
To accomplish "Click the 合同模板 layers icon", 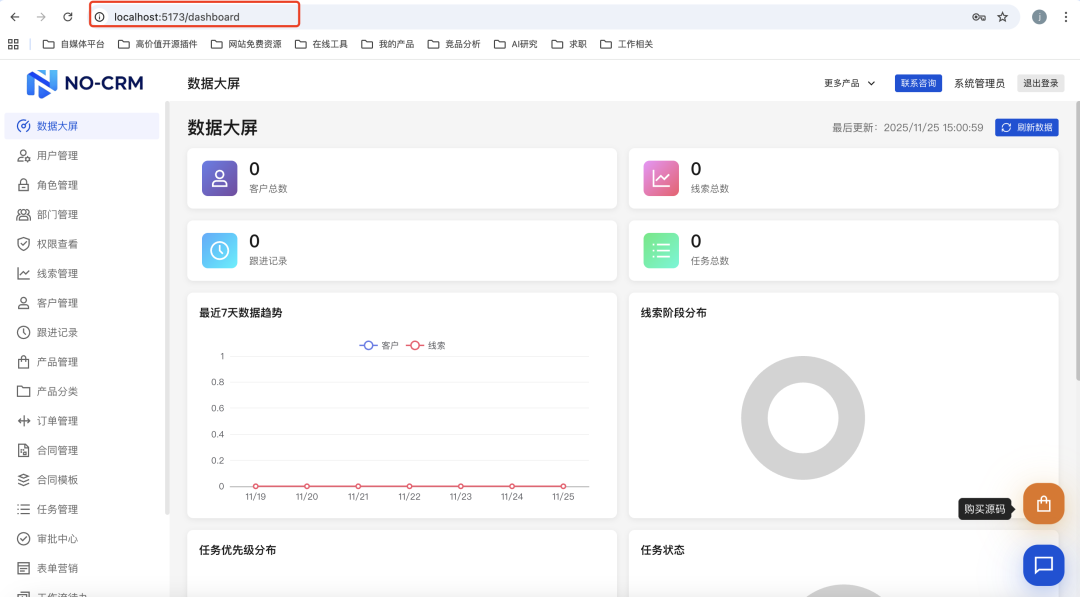I will [x=23, y=480].
